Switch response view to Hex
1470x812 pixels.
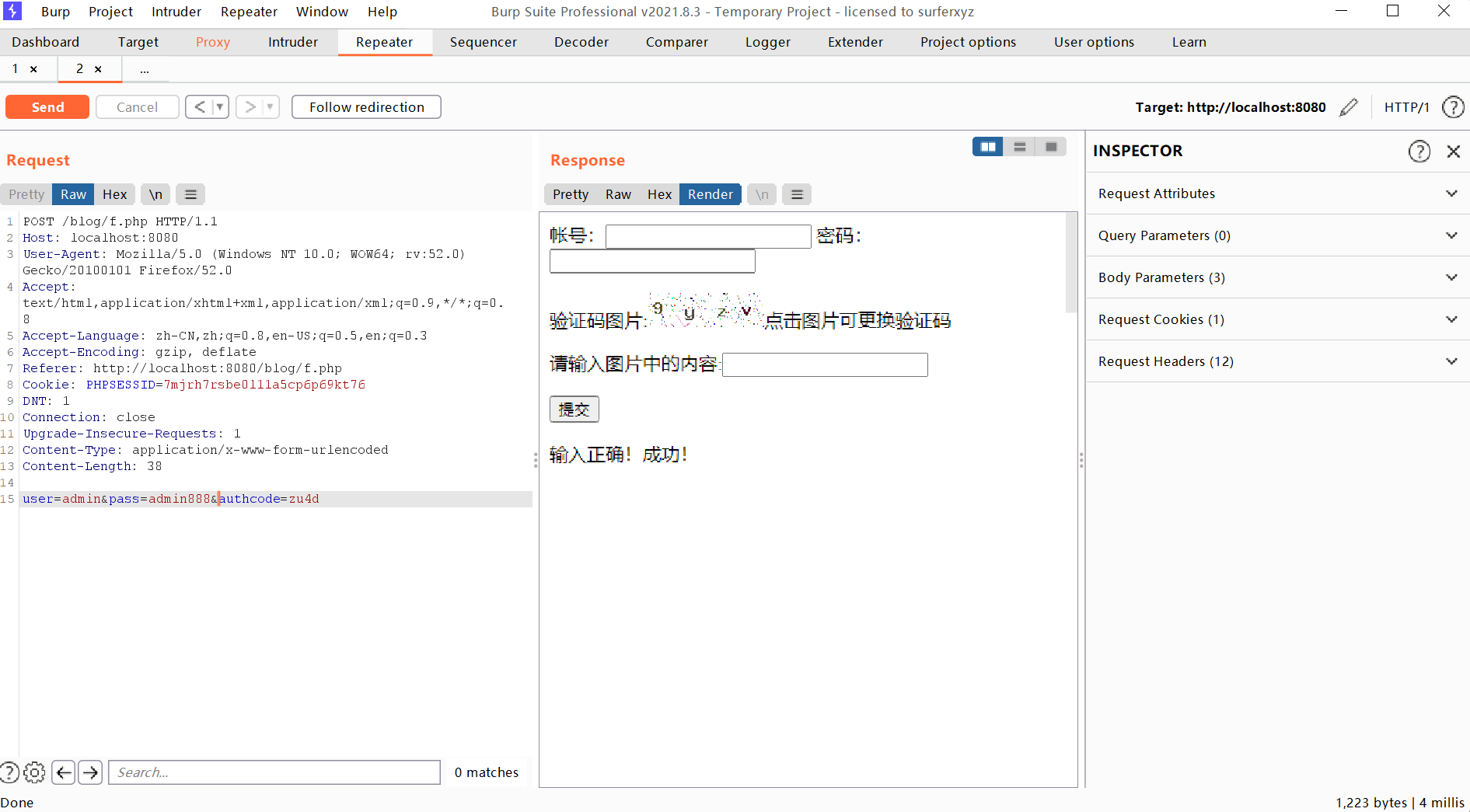[x=659, y=194]
